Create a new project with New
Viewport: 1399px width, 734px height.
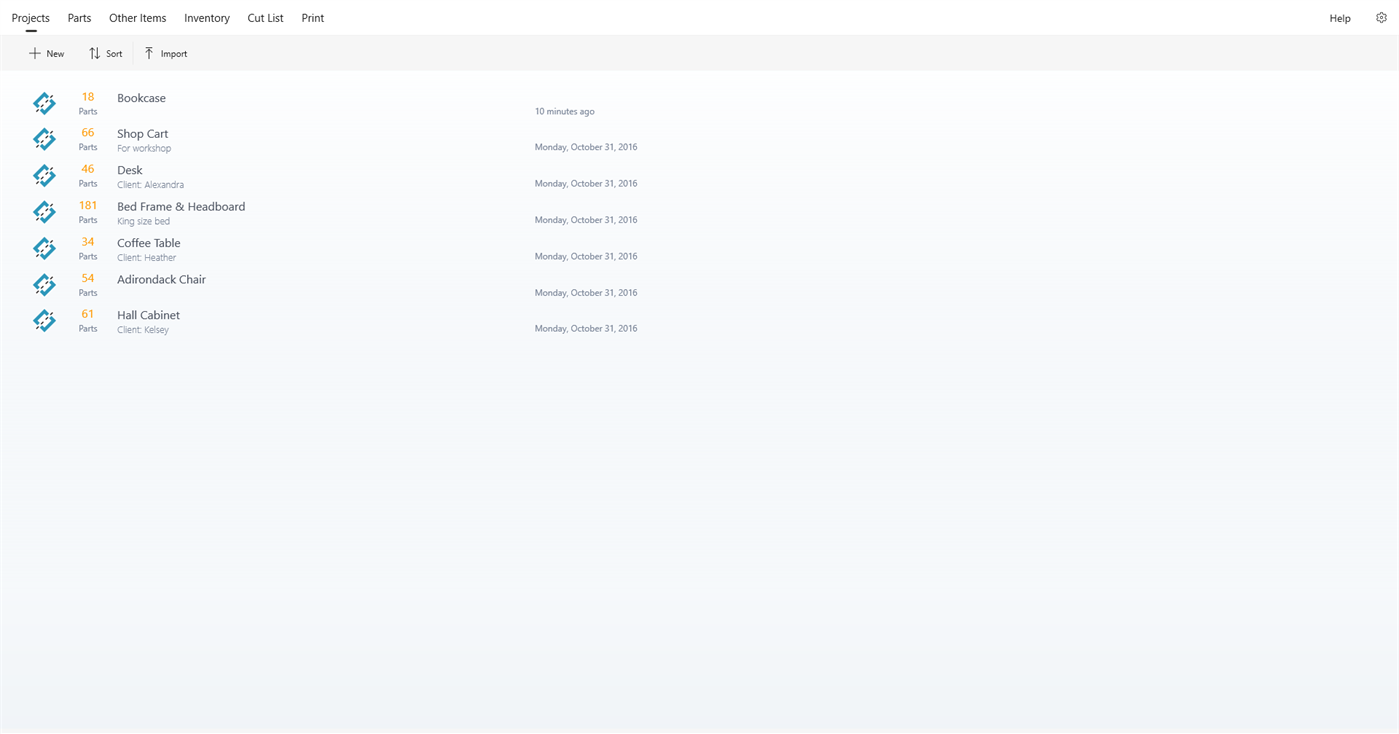46,53
